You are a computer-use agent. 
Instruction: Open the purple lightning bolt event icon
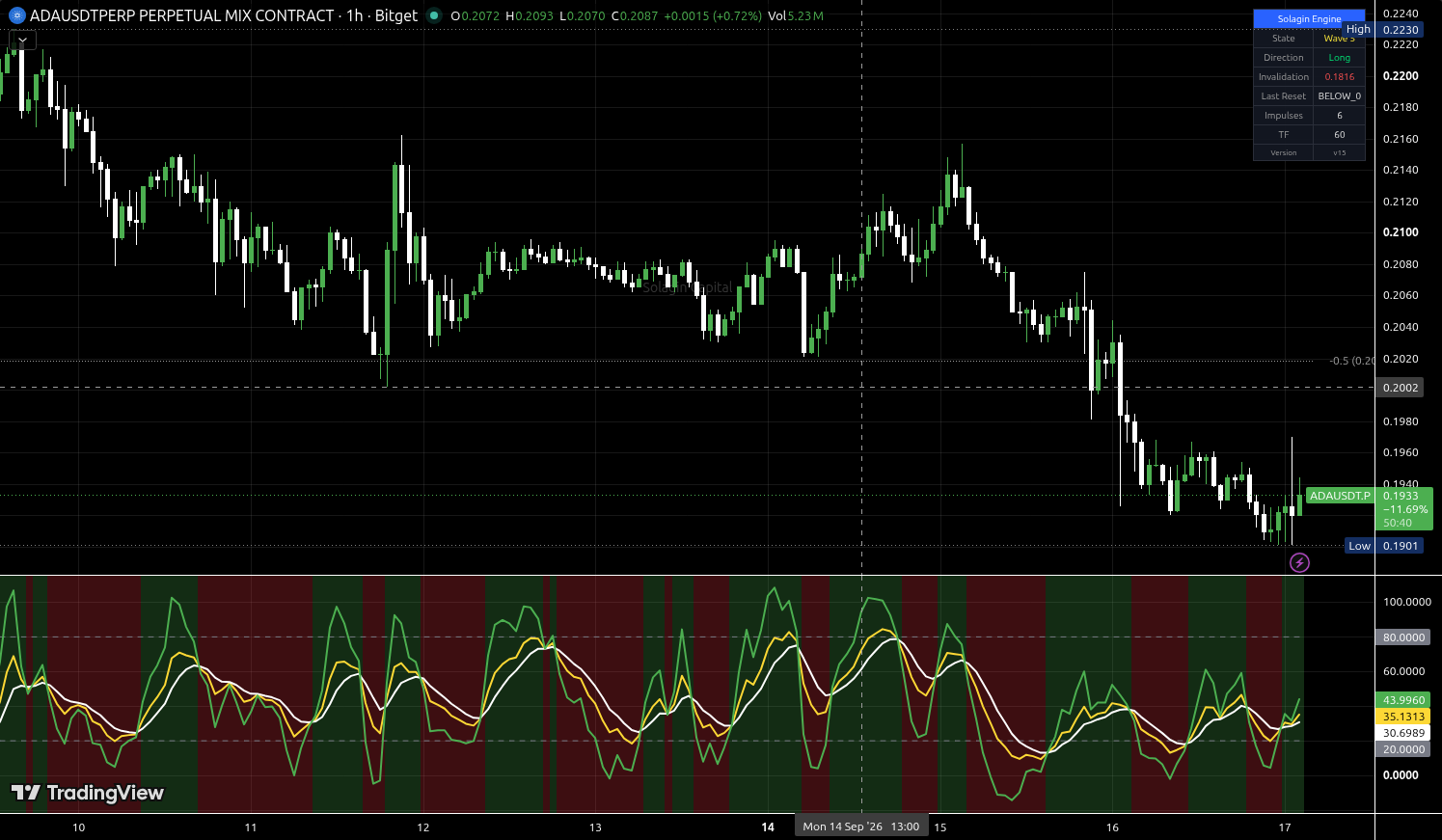tap(1299, 562)
